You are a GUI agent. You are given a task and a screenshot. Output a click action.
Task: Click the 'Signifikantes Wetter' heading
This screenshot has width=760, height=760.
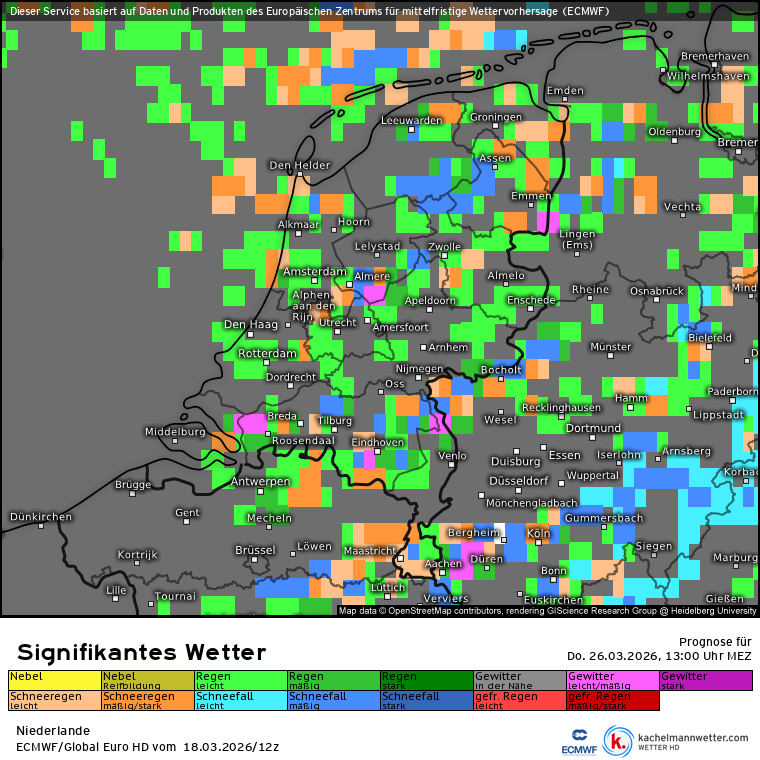point(141,653)
